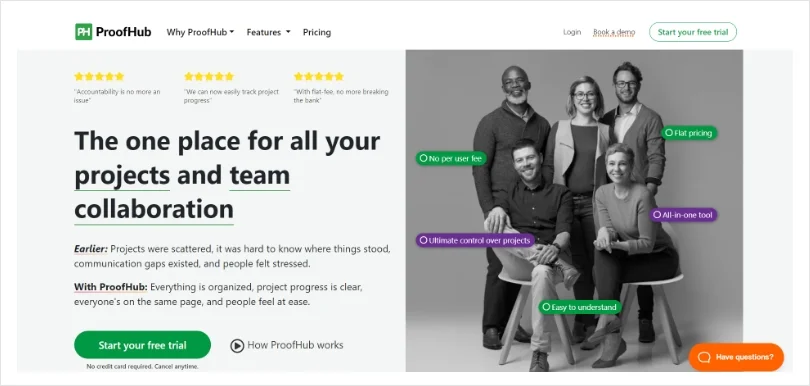
Task: Click the How ProofHub works link text
Action: pyautogui.click(x=295, y=345)
